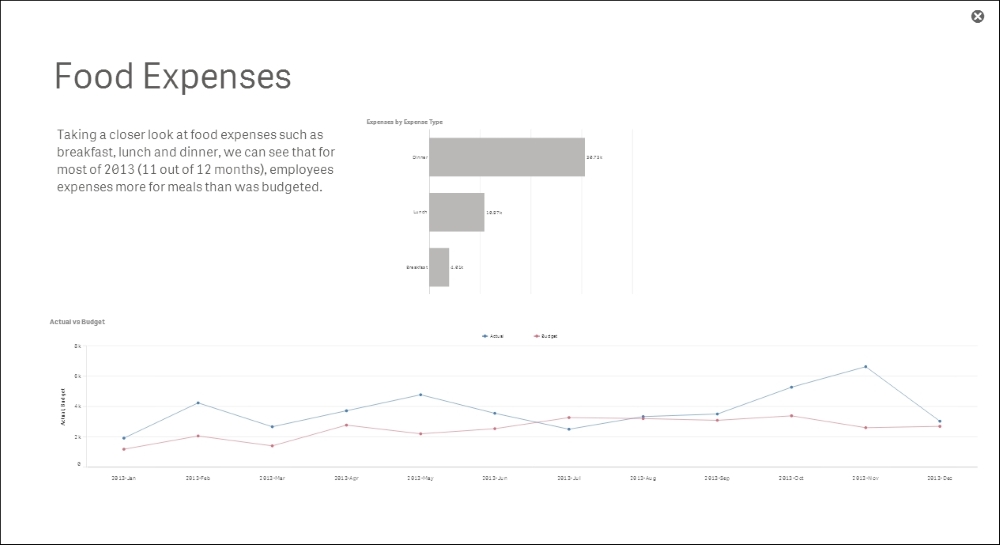1000x545 pixels.
Task: Select the Actual data point for 2013-Oct
Action: (791, 387)
